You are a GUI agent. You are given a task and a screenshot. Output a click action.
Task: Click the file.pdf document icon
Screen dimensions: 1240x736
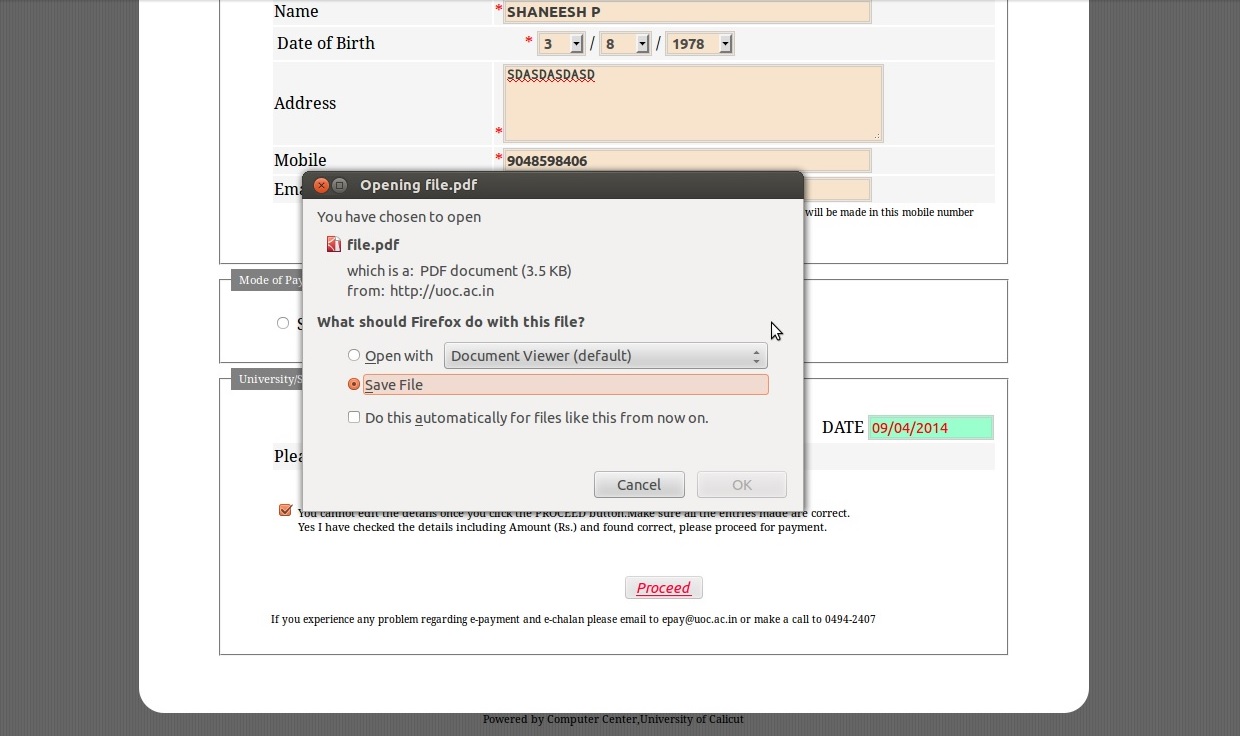click(333, 244)
